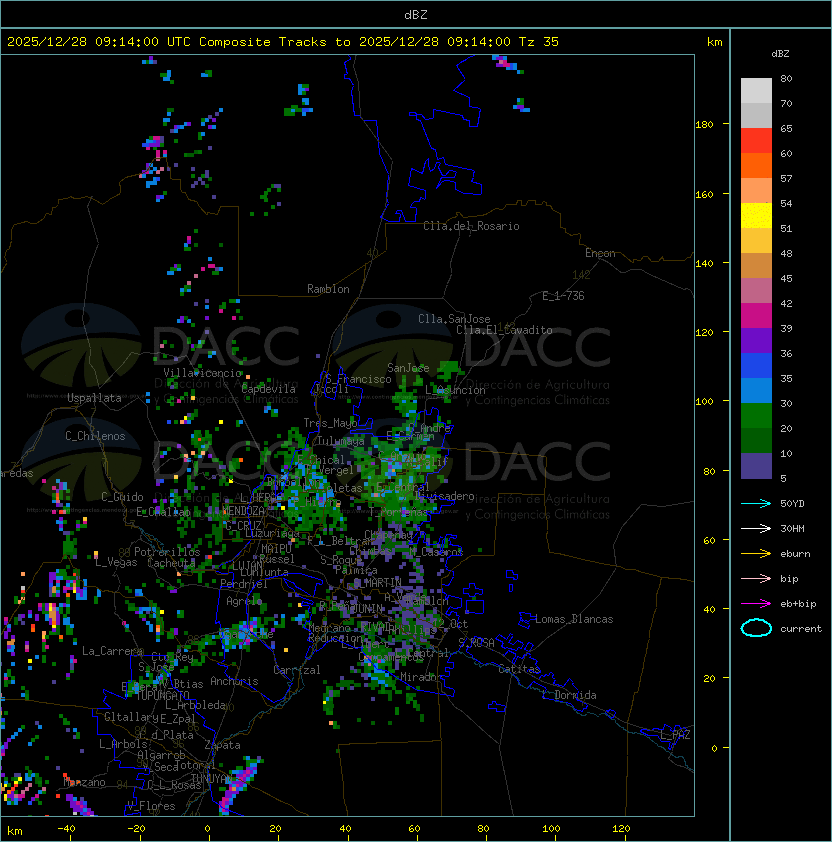Click the 'Perdriel' map label
This screenshot has width=832, height=842.
244,584
